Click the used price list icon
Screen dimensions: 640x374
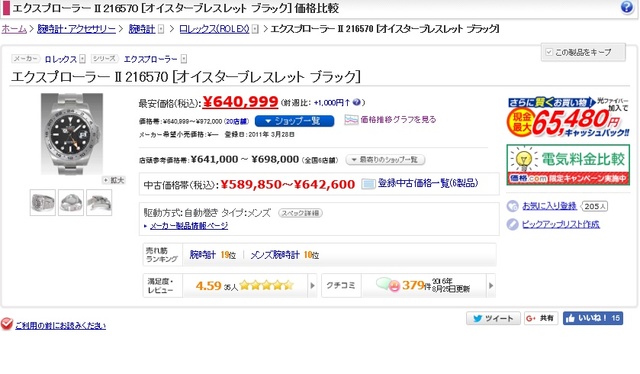[x=368, y=184]
